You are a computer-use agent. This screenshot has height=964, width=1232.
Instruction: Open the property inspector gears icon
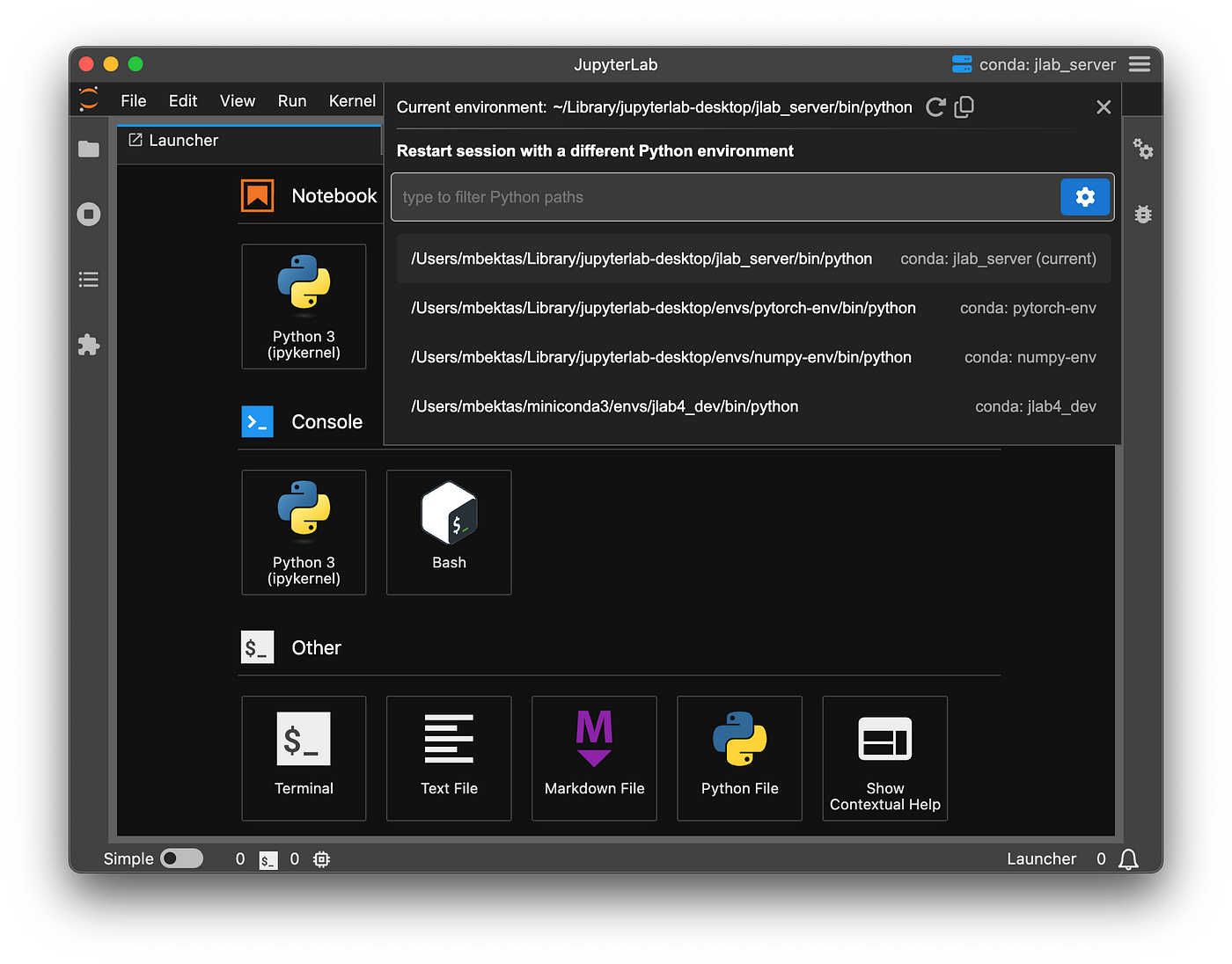click(x=1143, y=149)
